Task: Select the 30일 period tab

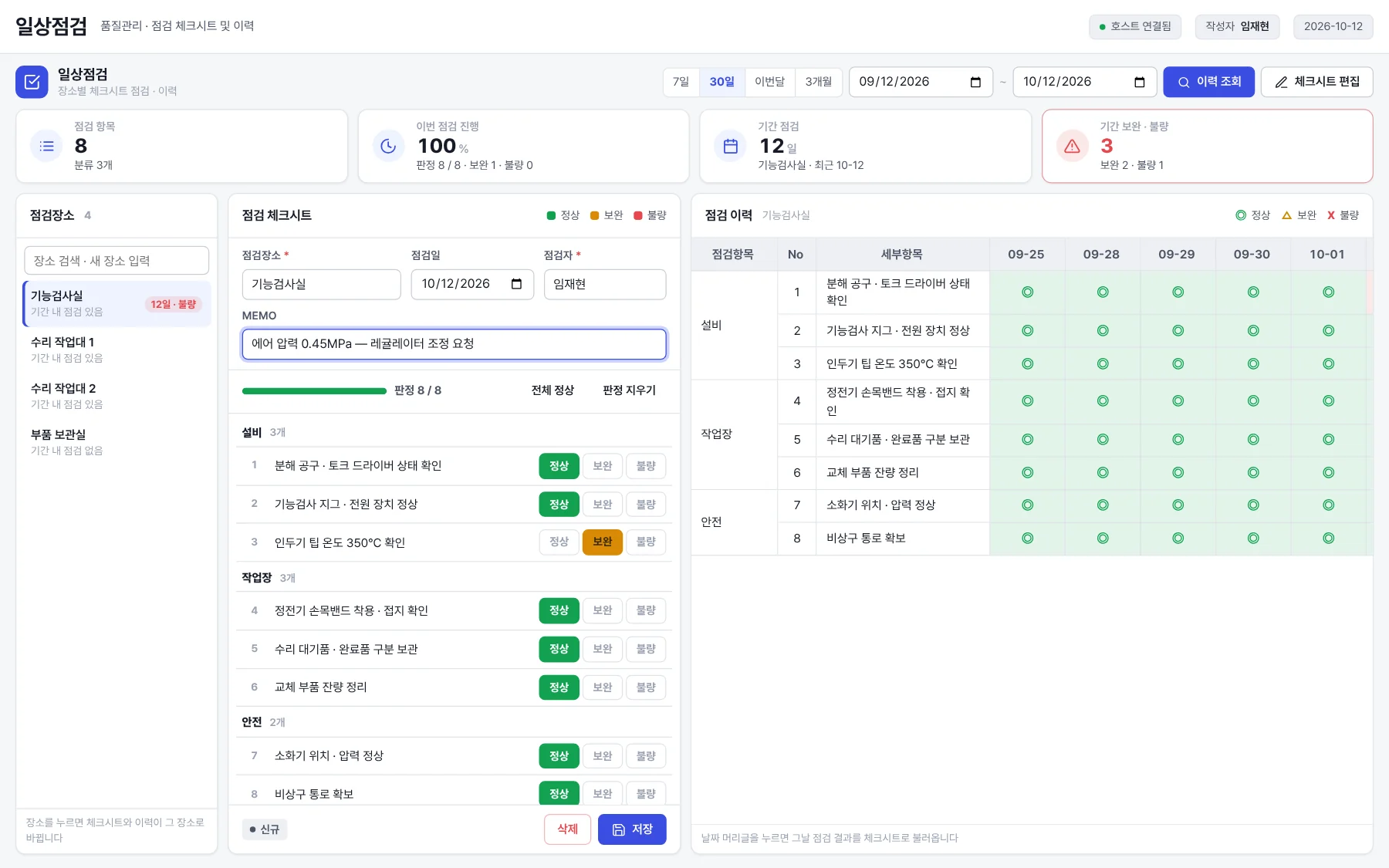Action: pos(722,82)
